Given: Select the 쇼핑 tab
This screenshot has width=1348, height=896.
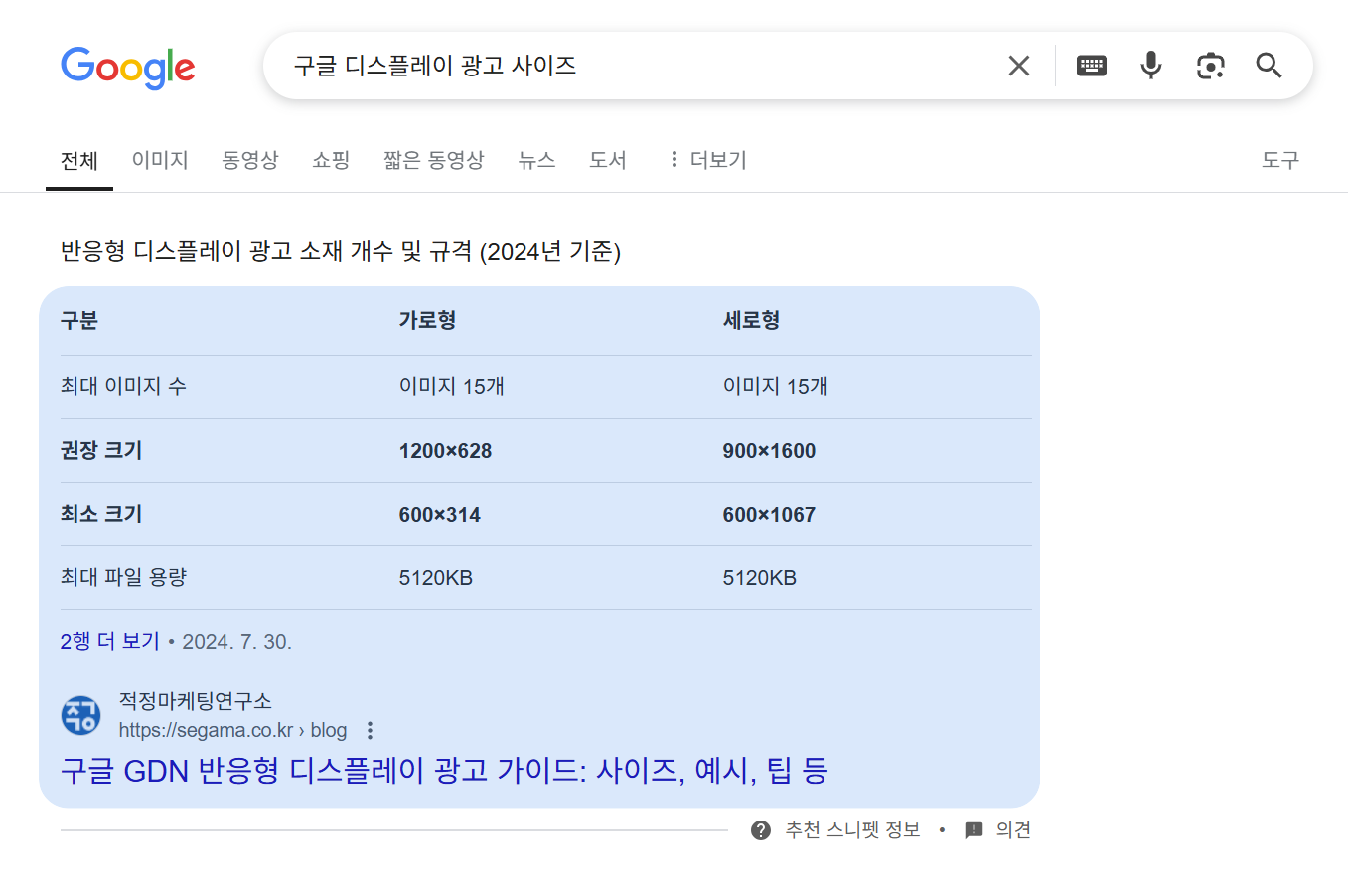Looking at the screenshot, I should (x=331, y=160).
